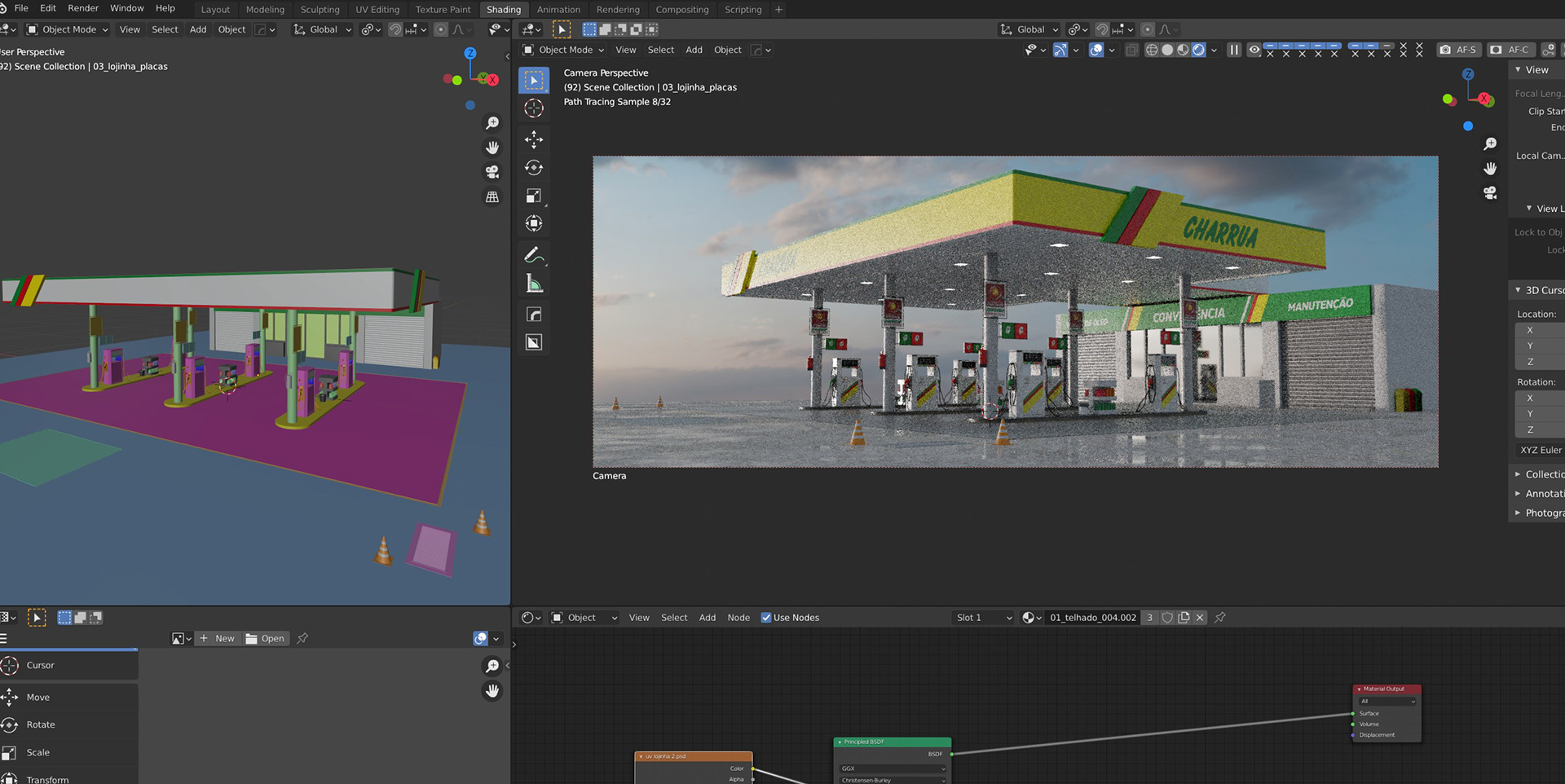Toggle X-ray in camera viewport header
1565x784 pixels.
click(1131, 50)
